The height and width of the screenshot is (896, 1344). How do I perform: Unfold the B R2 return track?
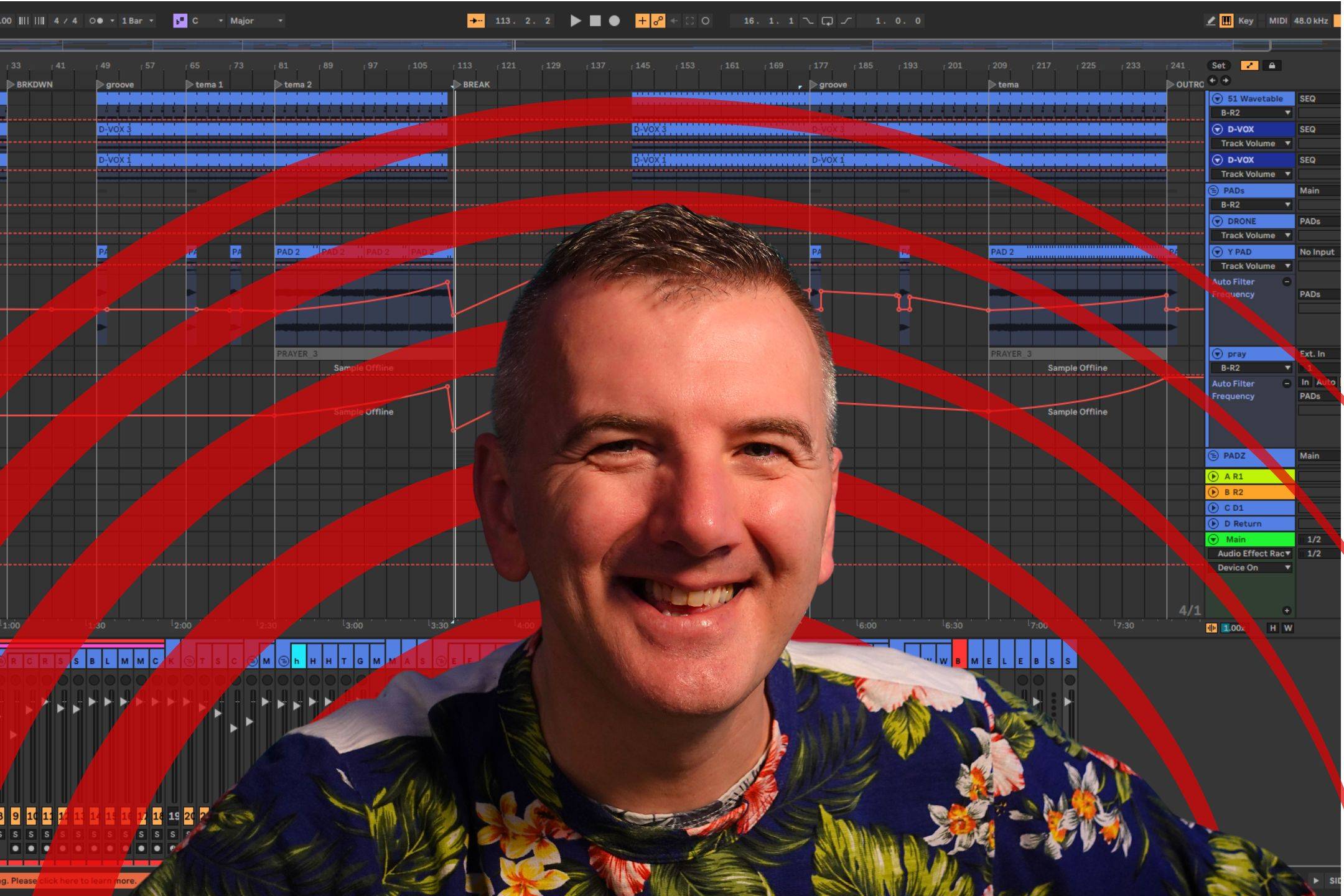pyautogui.click(x=1213, y=492)
